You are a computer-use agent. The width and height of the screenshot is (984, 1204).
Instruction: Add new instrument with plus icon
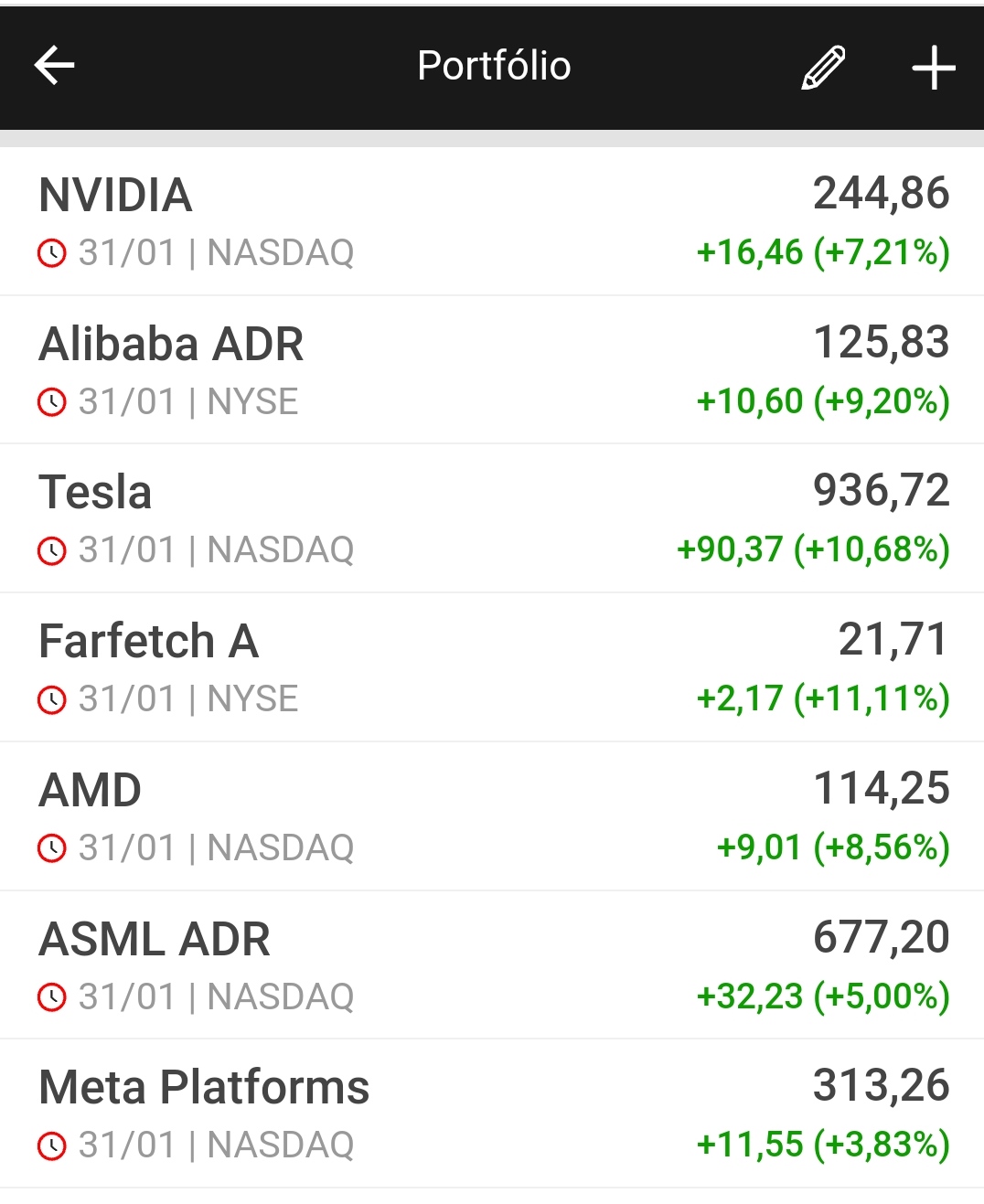[933, 69]
